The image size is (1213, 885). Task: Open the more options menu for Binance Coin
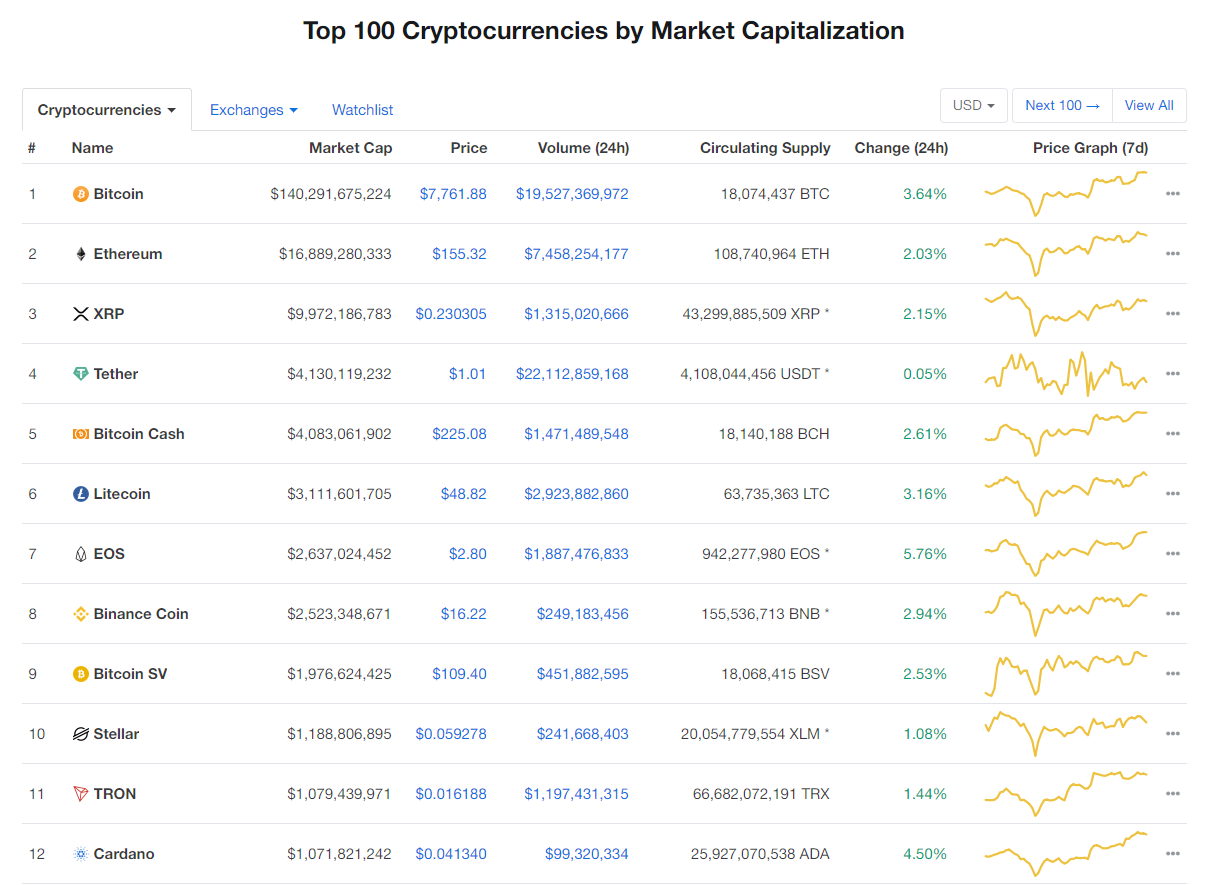pos(1173,614)
